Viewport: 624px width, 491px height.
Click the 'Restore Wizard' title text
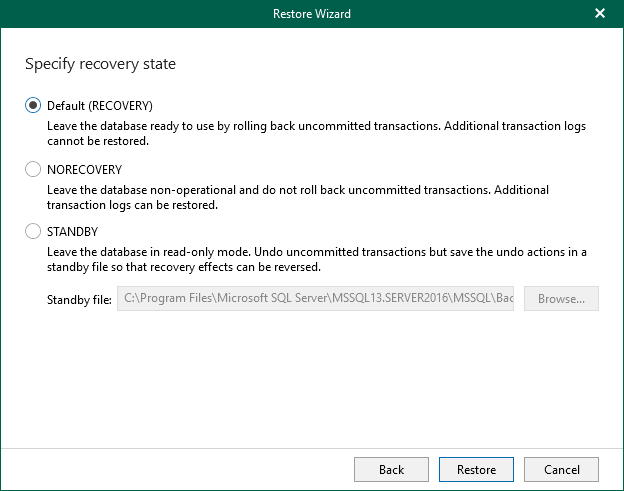pyautogui.click(x=312, y=14)
